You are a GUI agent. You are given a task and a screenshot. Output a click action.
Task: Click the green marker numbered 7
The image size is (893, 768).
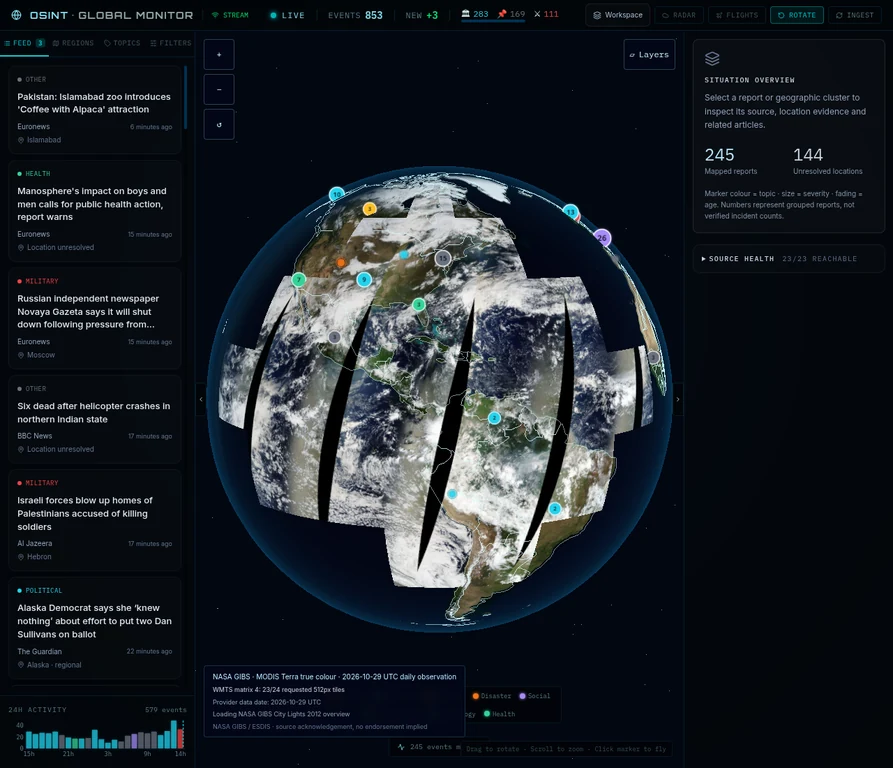pos(298,280)
